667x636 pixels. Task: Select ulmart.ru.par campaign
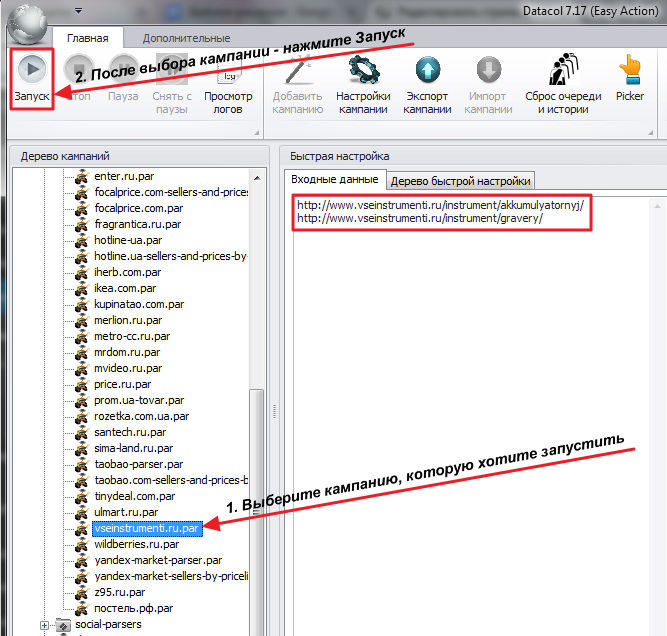point(126,512)
